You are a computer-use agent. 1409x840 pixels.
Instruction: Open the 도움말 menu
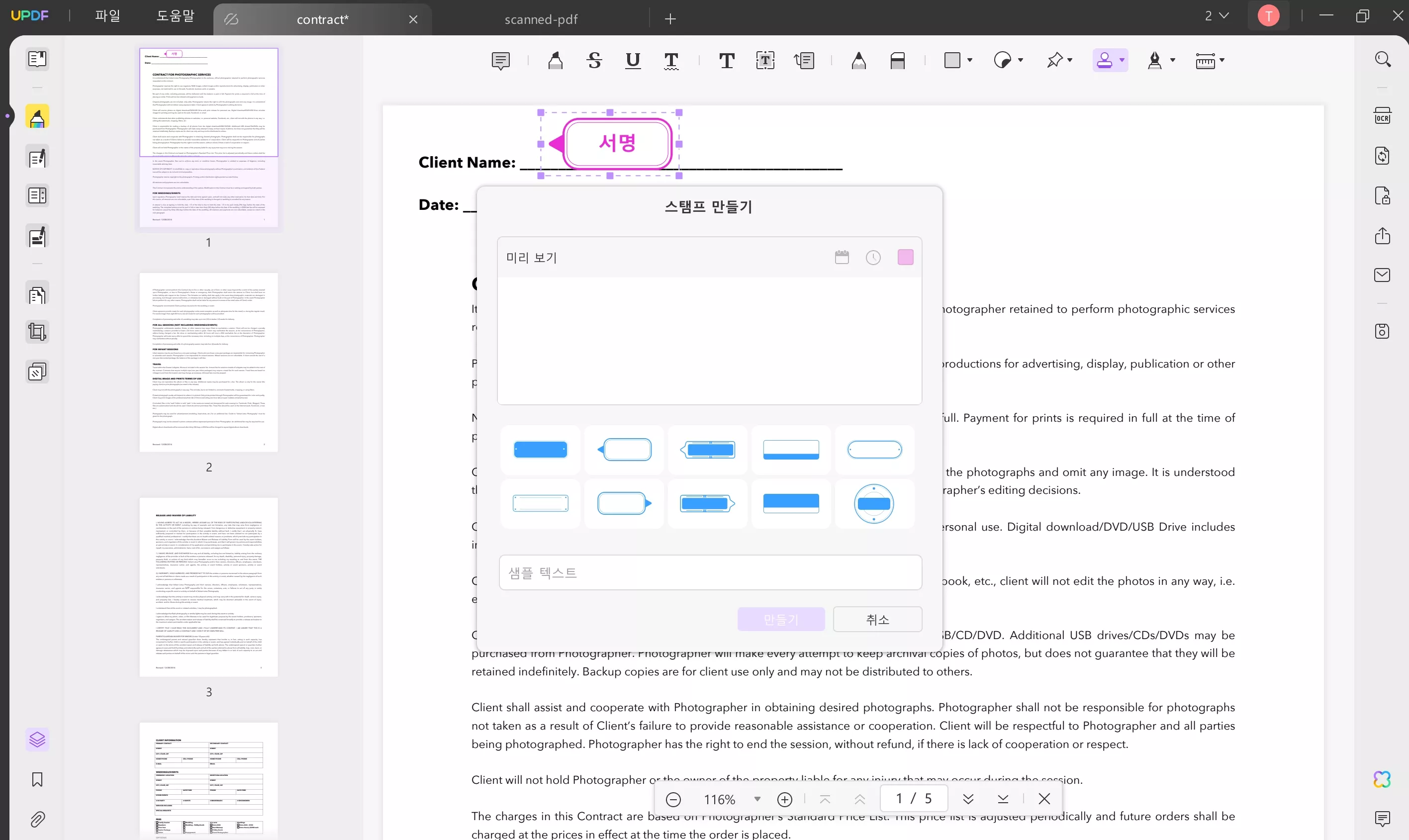[176, 16]
